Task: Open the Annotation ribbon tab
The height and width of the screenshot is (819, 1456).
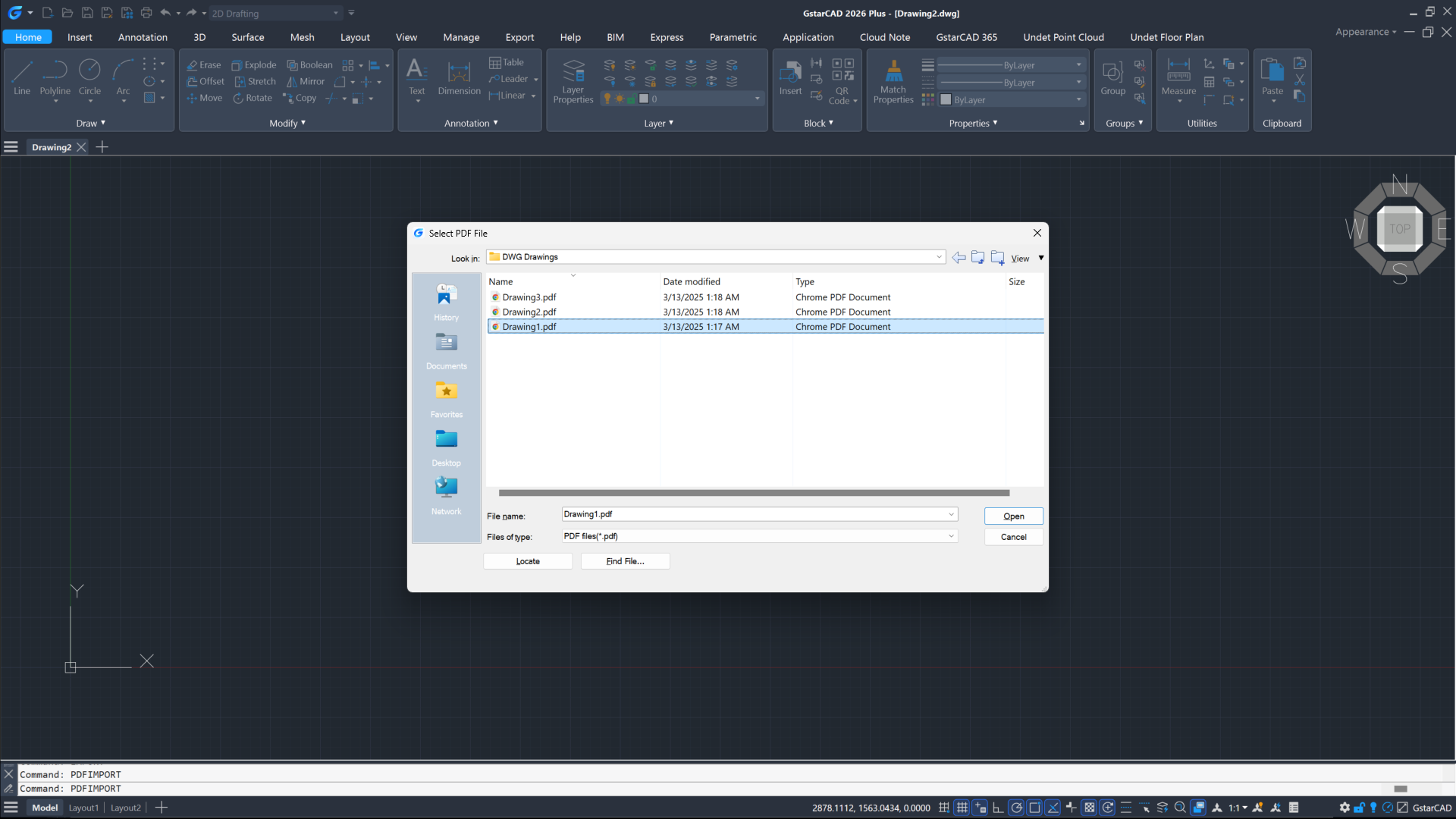Action: 143,37
